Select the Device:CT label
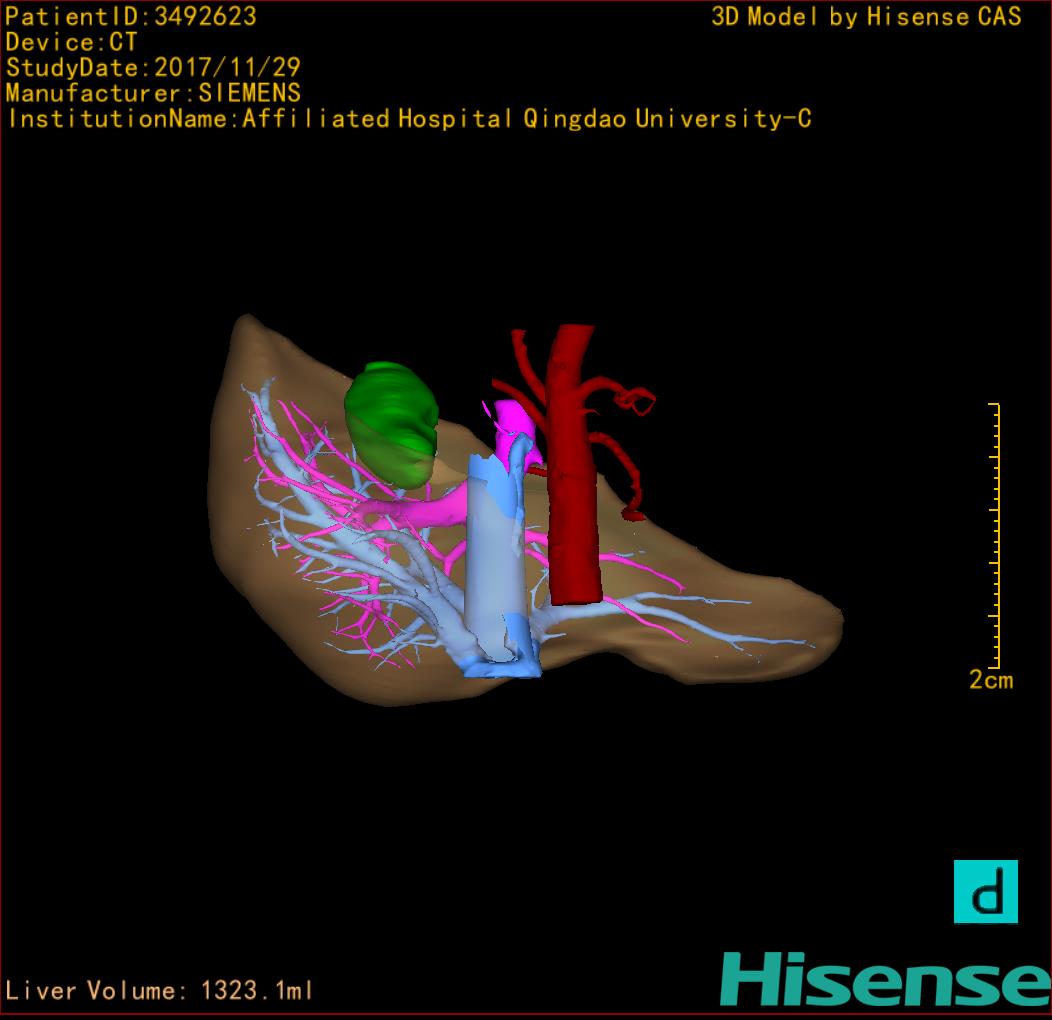 72,43
